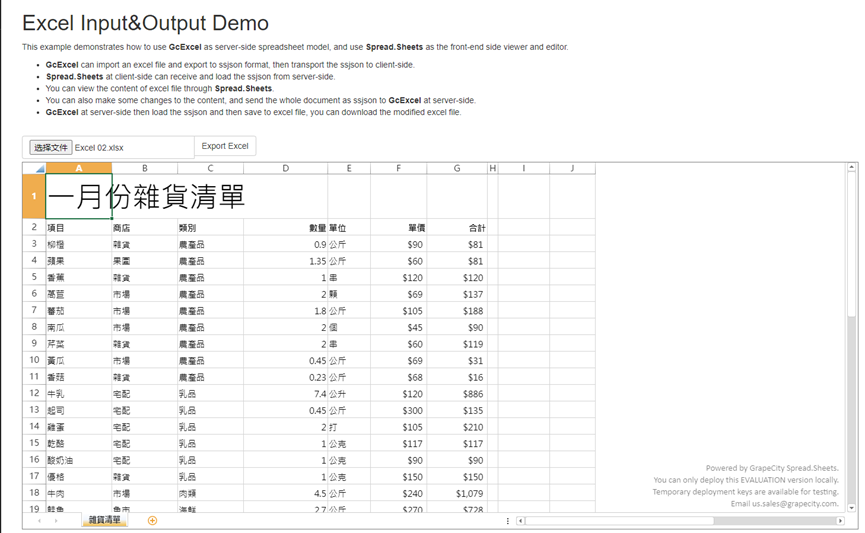Click the 合計 header cell

click(457, 227)
